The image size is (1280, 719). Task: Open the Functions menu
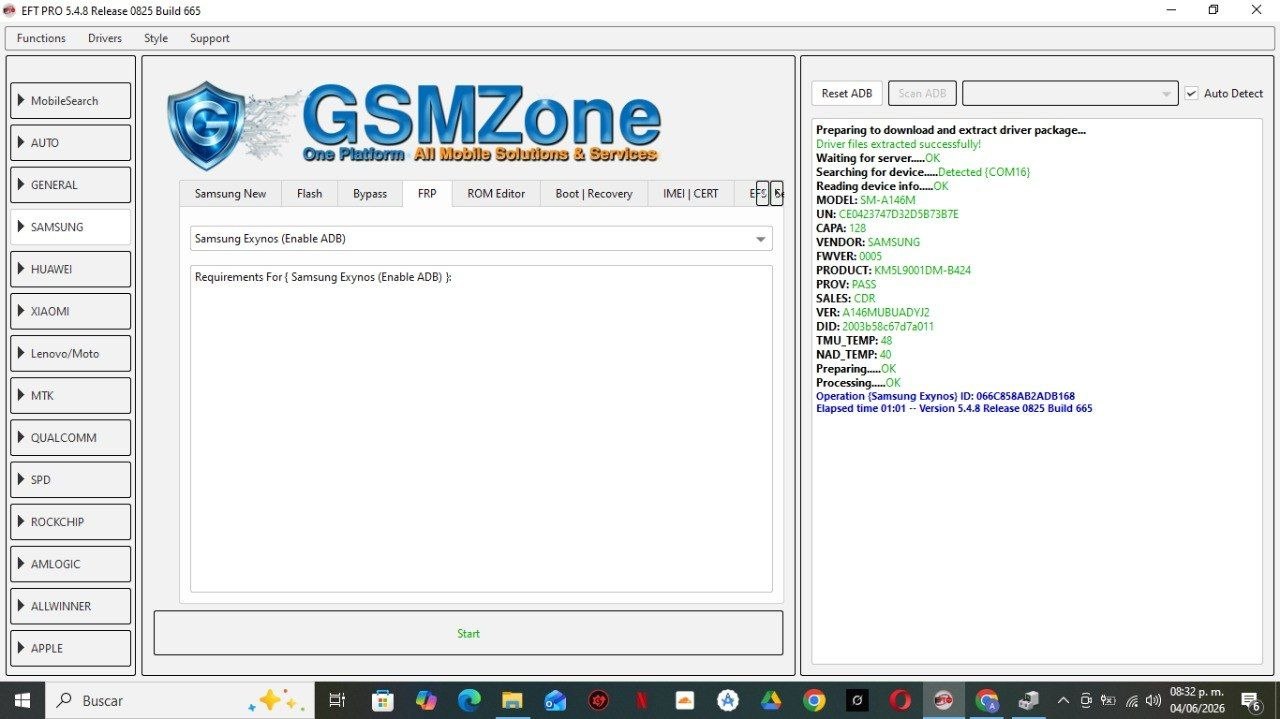tap(41, 38)
